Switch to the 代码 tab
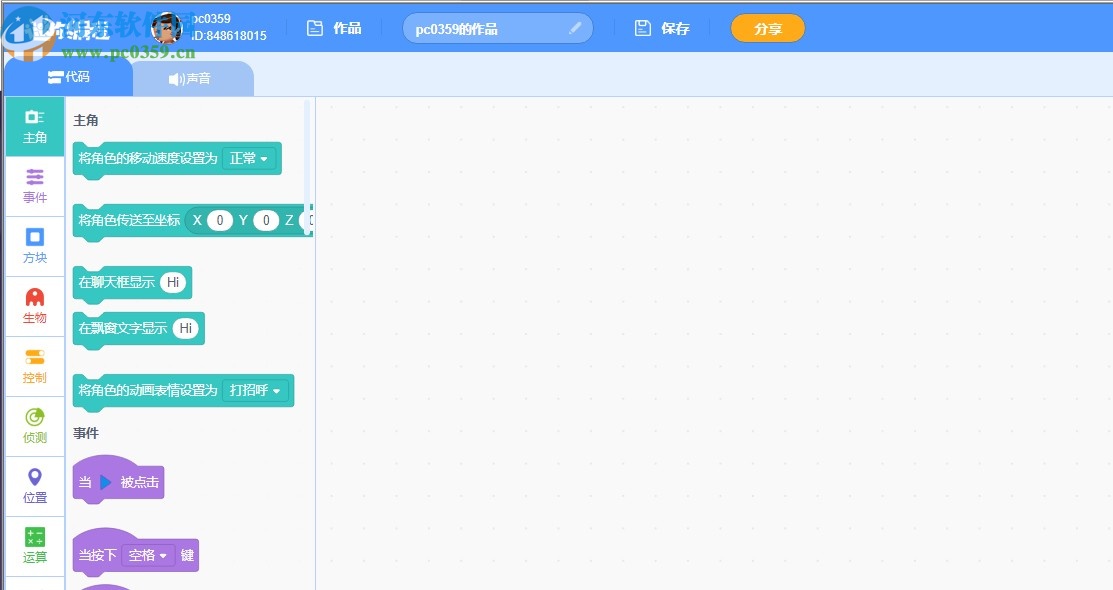1113x590 pixels. [x=69, y=77]
